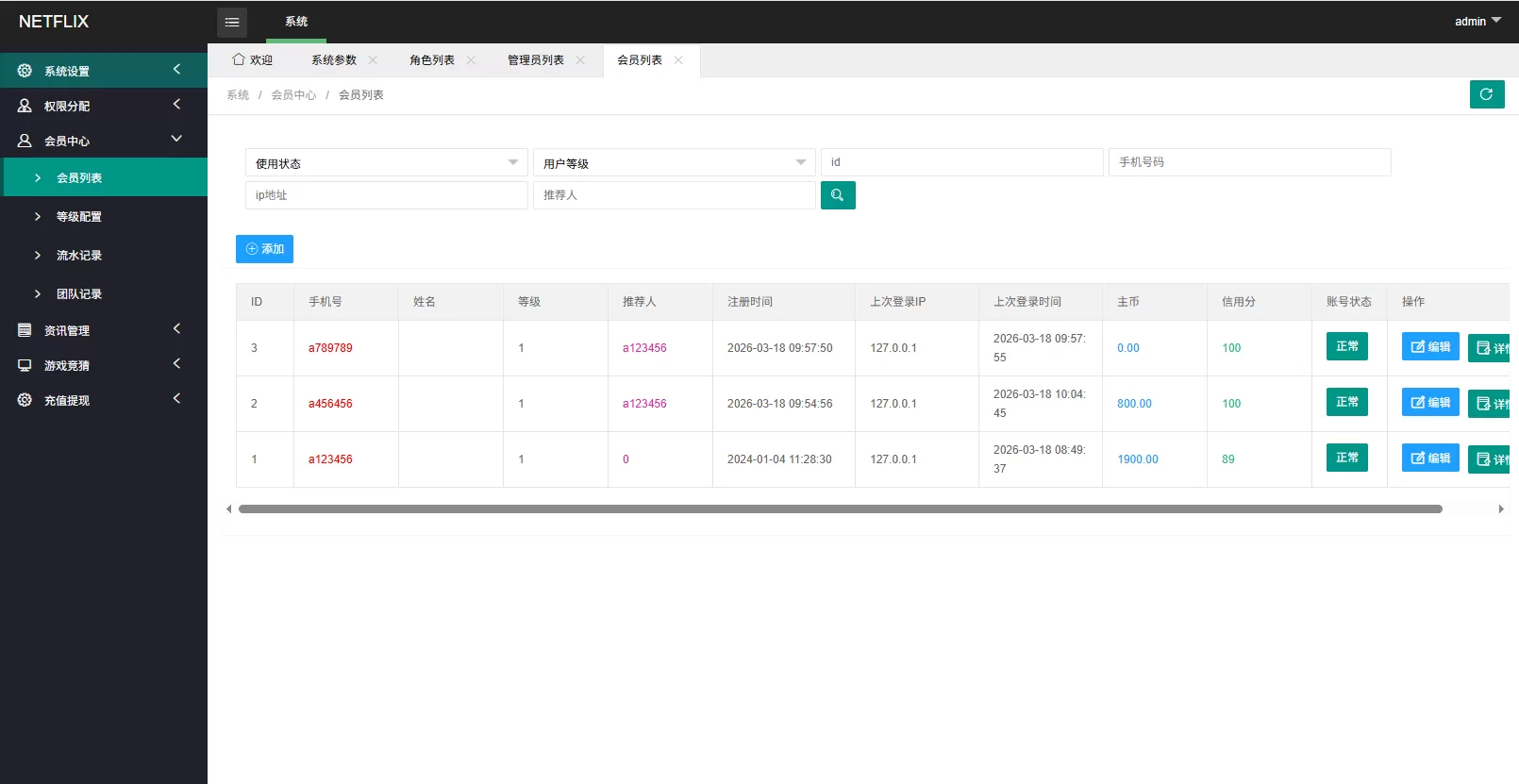This screenshot has height=784, width=1519.
Task: Click the green search magnifier button
Action: coord(837,195)
